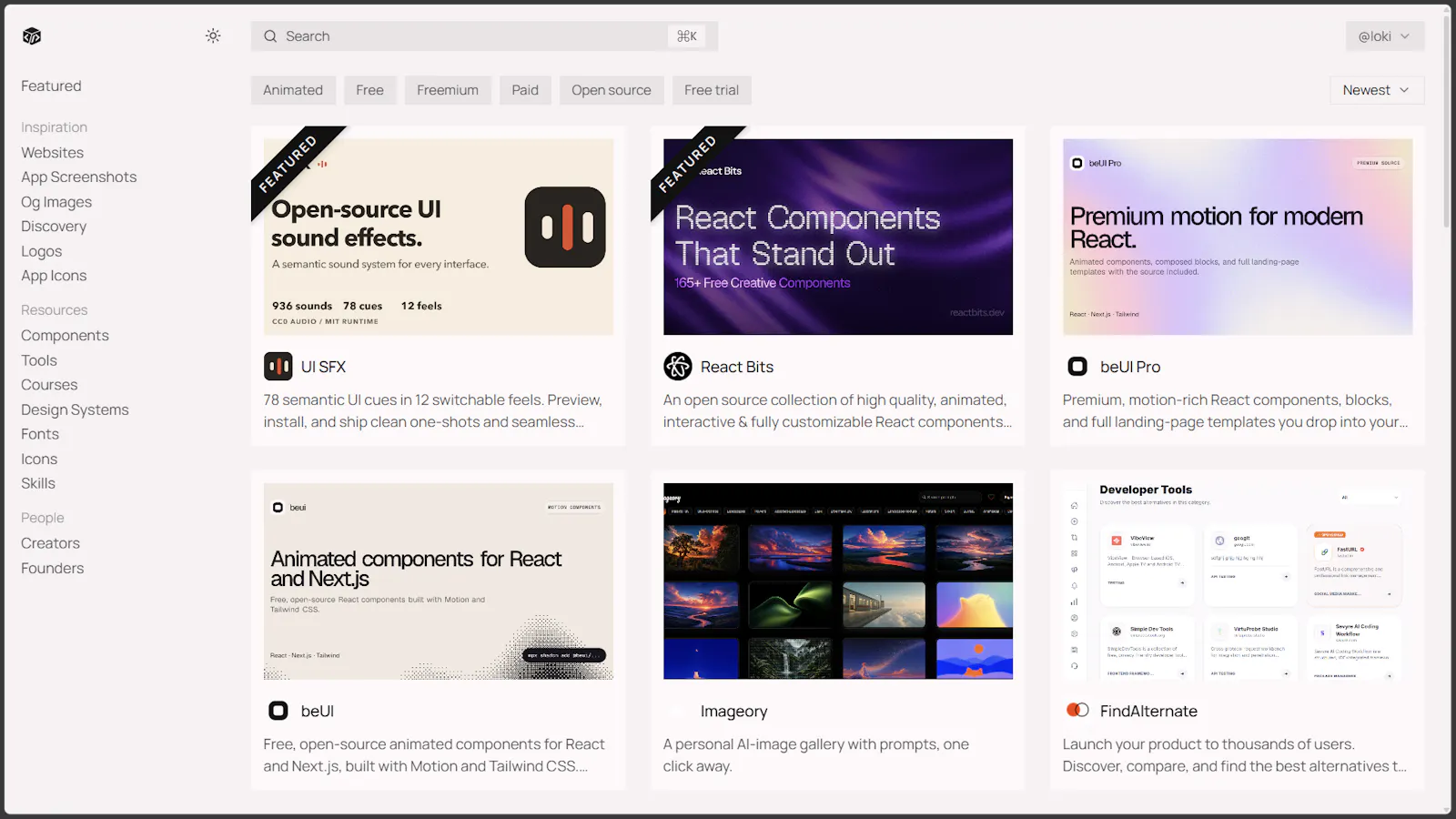Open Components section
The image size is (1456, 819).
pos(65,336)
